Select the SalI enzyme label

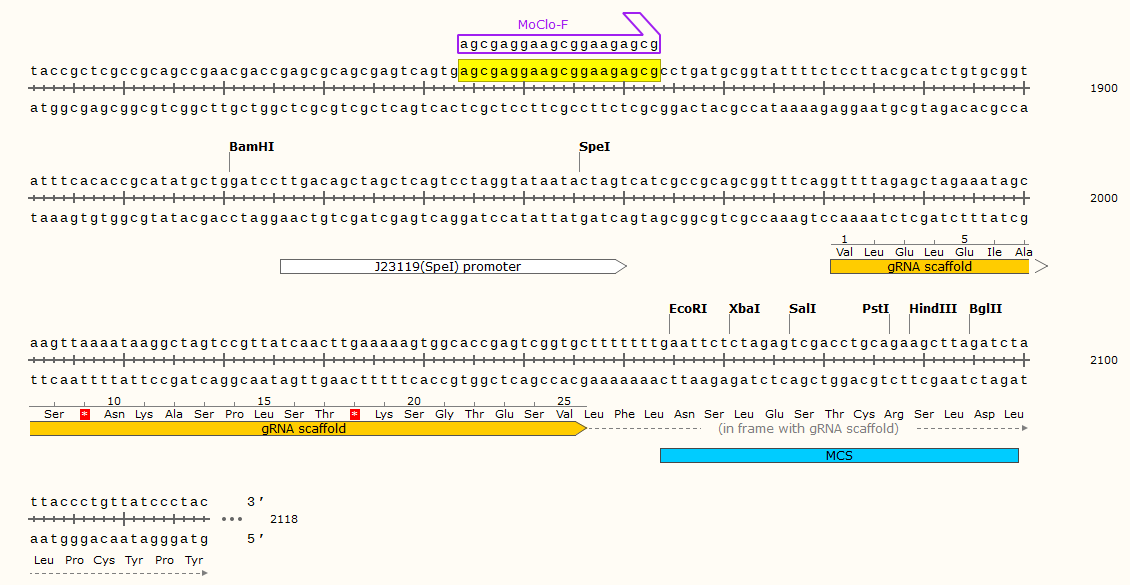(x=802, y=309)
